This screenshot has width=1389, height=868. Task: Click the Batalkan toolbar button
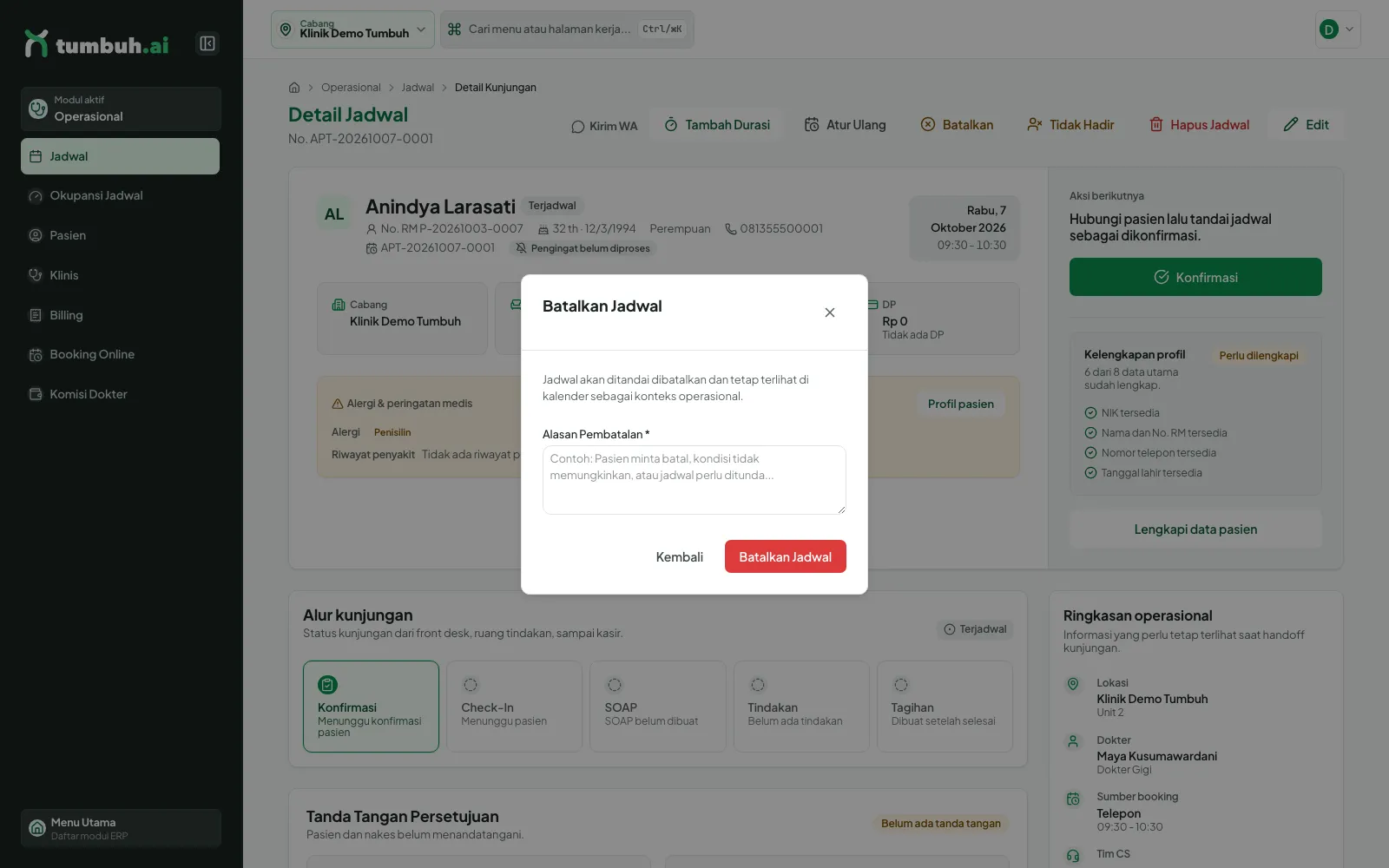tap(957, 125)
